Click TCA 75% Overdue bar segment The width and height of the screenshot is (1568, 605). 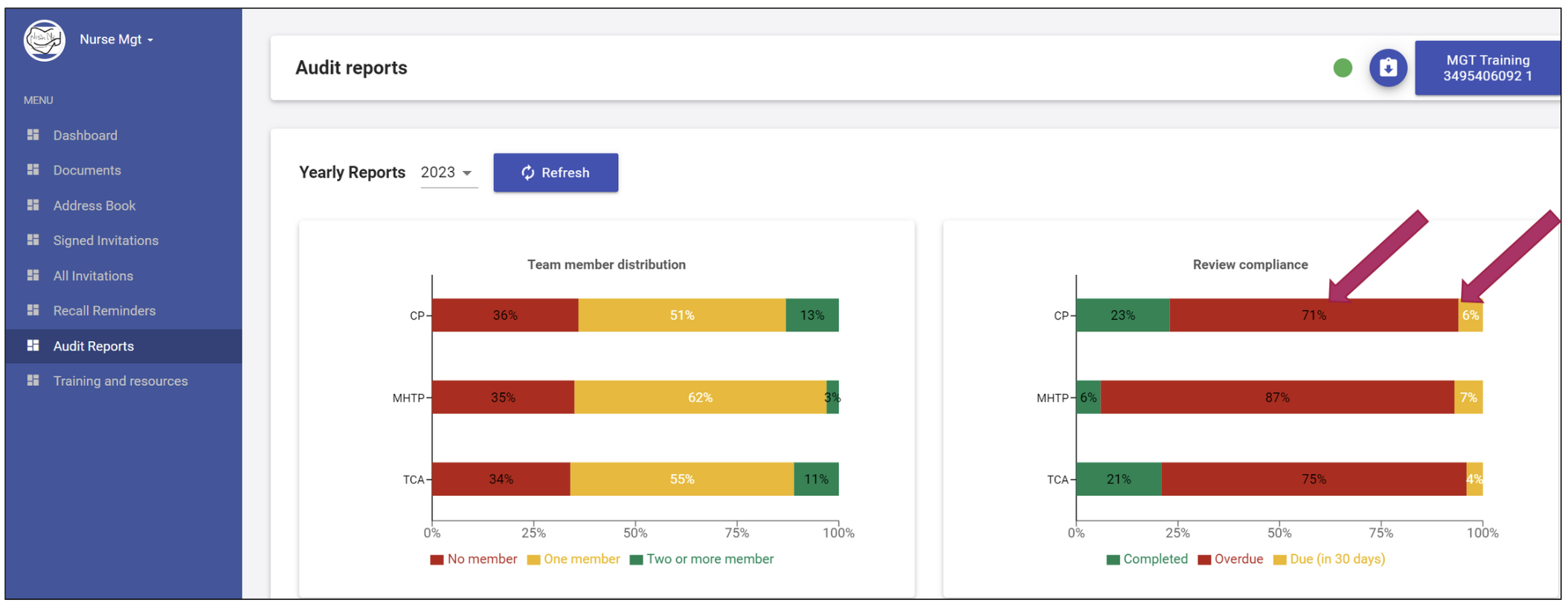tap(1314, 479)
